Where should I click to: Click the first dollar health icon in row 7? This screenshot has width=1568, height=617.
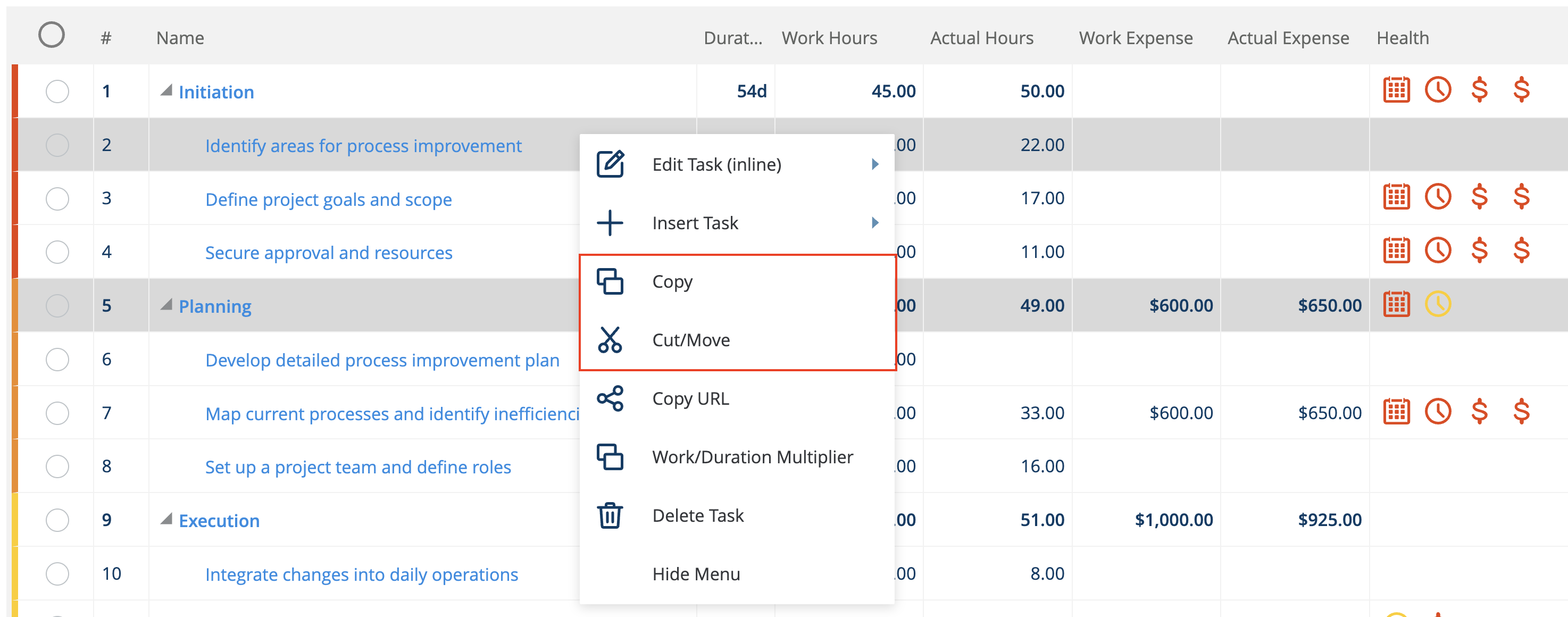(x=1479, y=412)
